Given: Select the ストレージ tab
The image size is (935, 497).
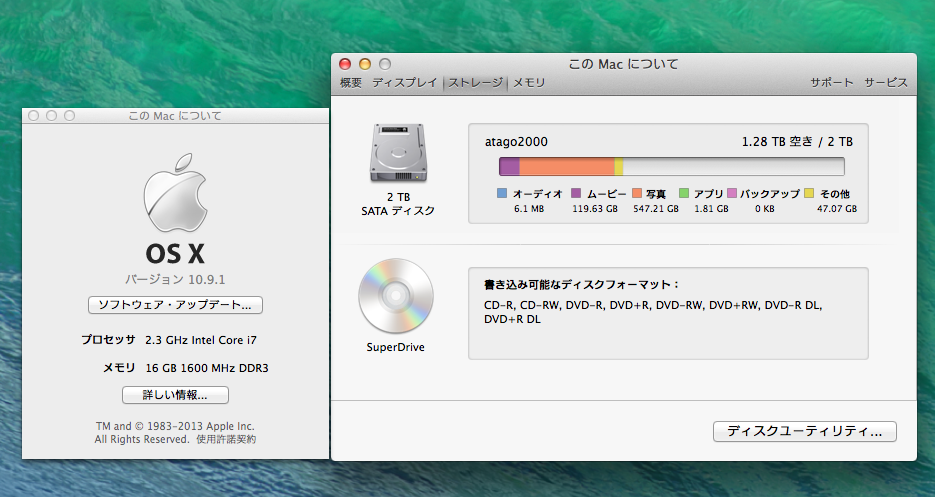Looking at the screenshot, I should 475,83.
